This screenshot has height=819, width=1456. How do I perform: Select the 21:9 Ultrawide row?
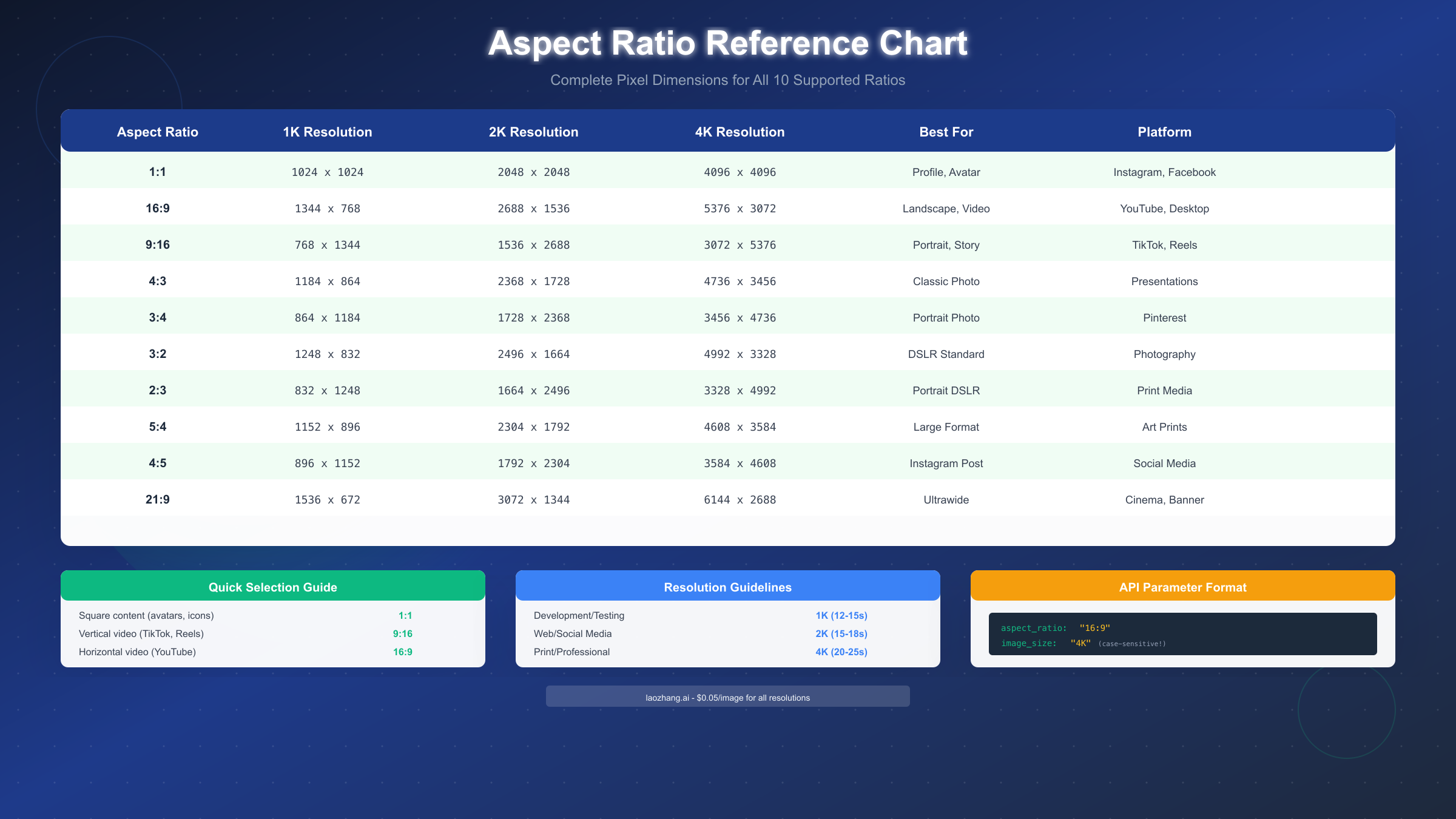click(x=728, y=499)
